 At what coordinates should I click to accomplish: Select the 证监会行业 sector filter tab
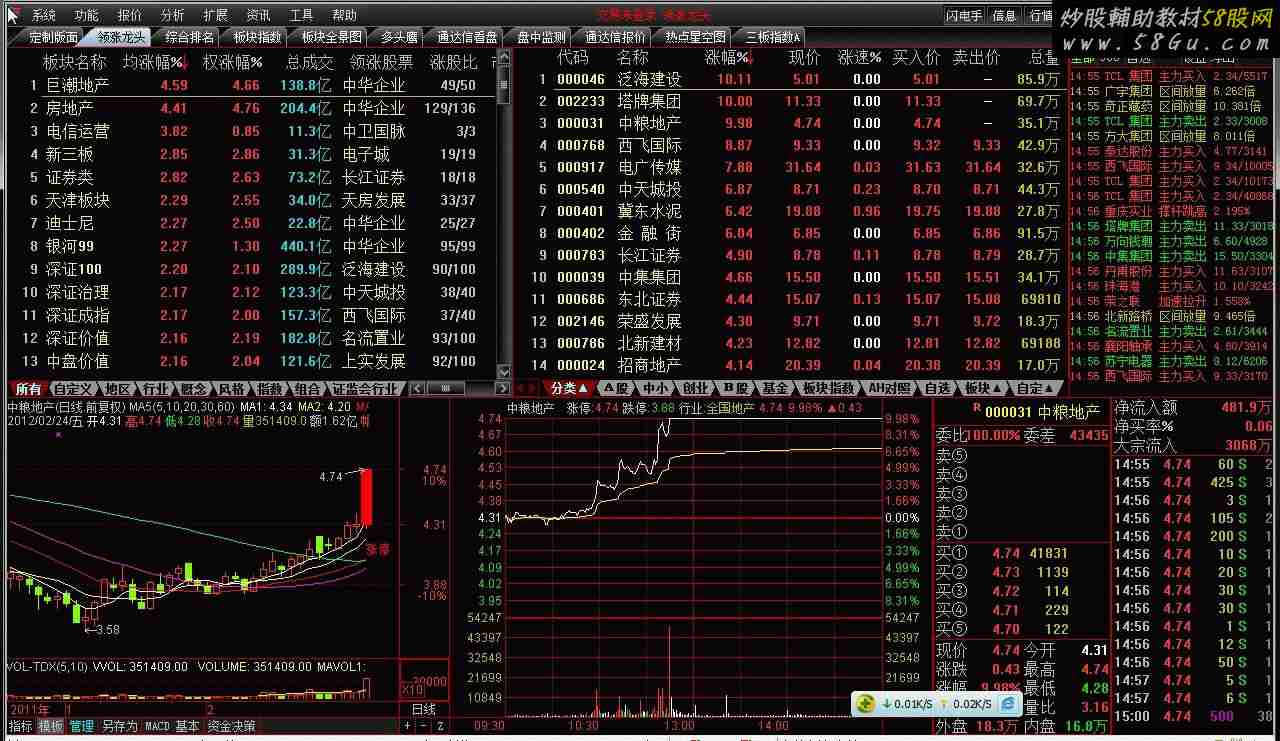pyautogui.click(x=365, y=389)
